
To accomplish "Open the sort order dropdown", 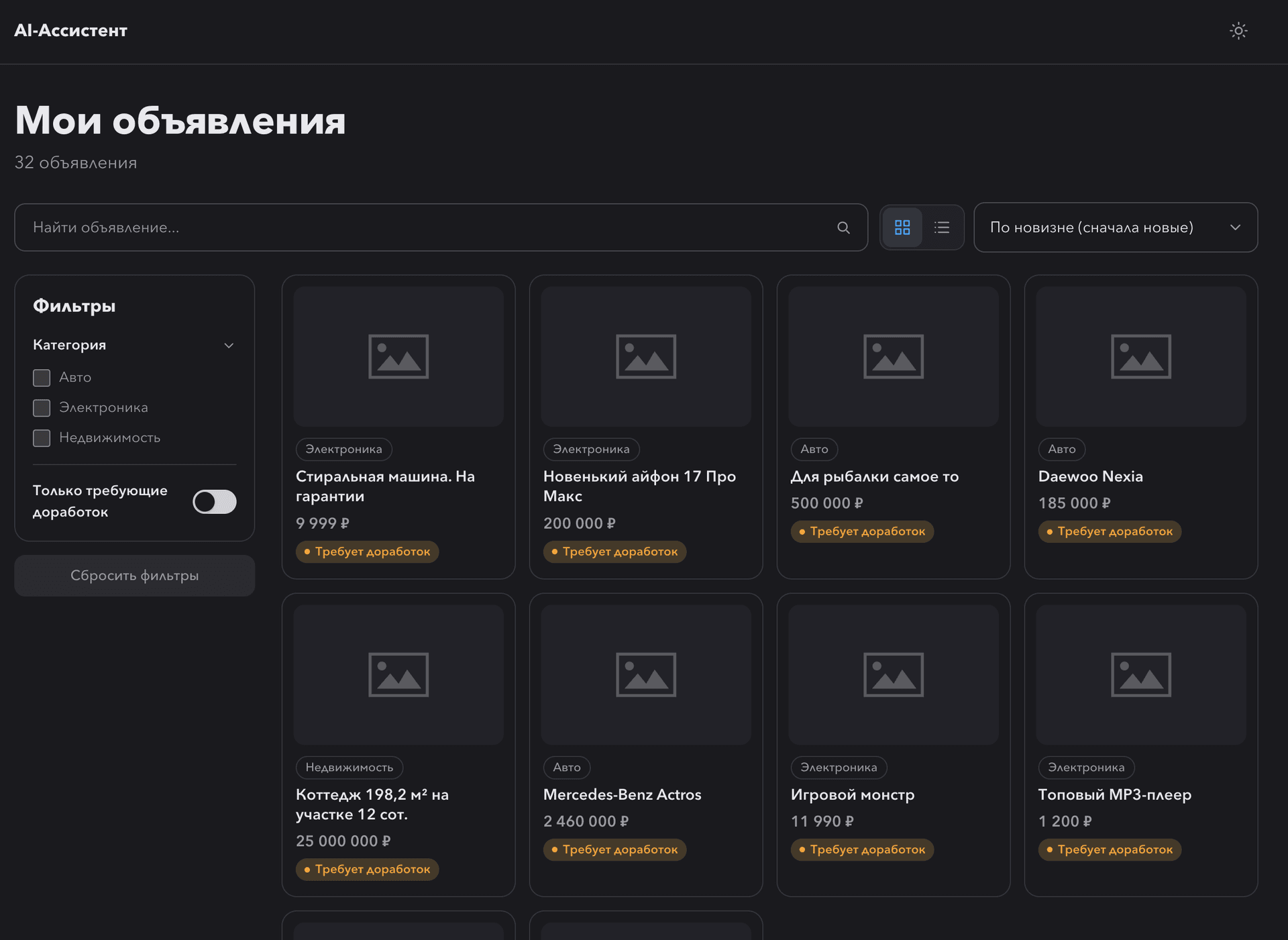I will [1116, 227].
